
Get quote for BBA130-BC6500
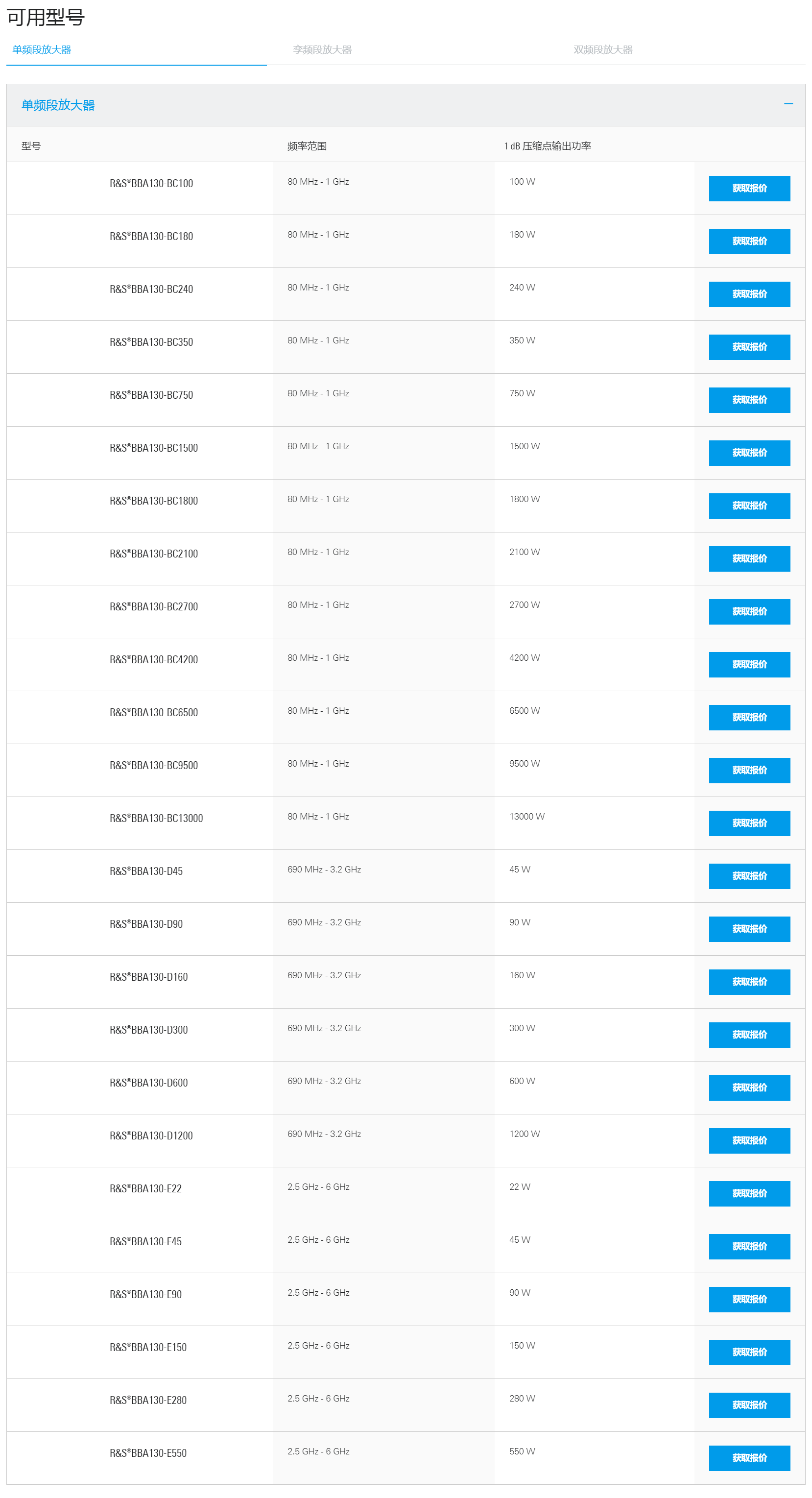click(x=749, y=718)
